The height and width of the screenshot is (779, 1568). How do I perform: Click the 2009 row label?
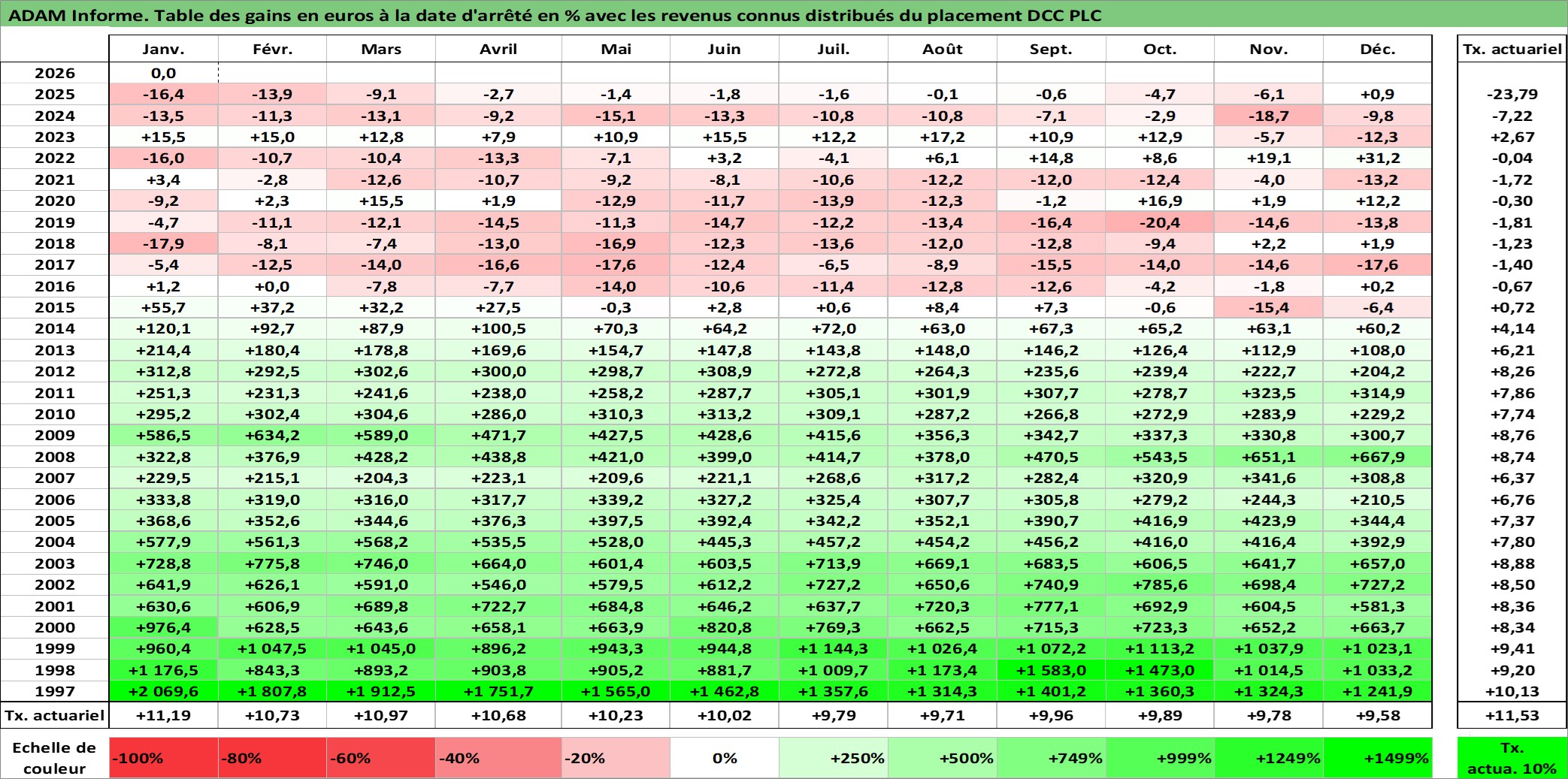tap(55, 435)
